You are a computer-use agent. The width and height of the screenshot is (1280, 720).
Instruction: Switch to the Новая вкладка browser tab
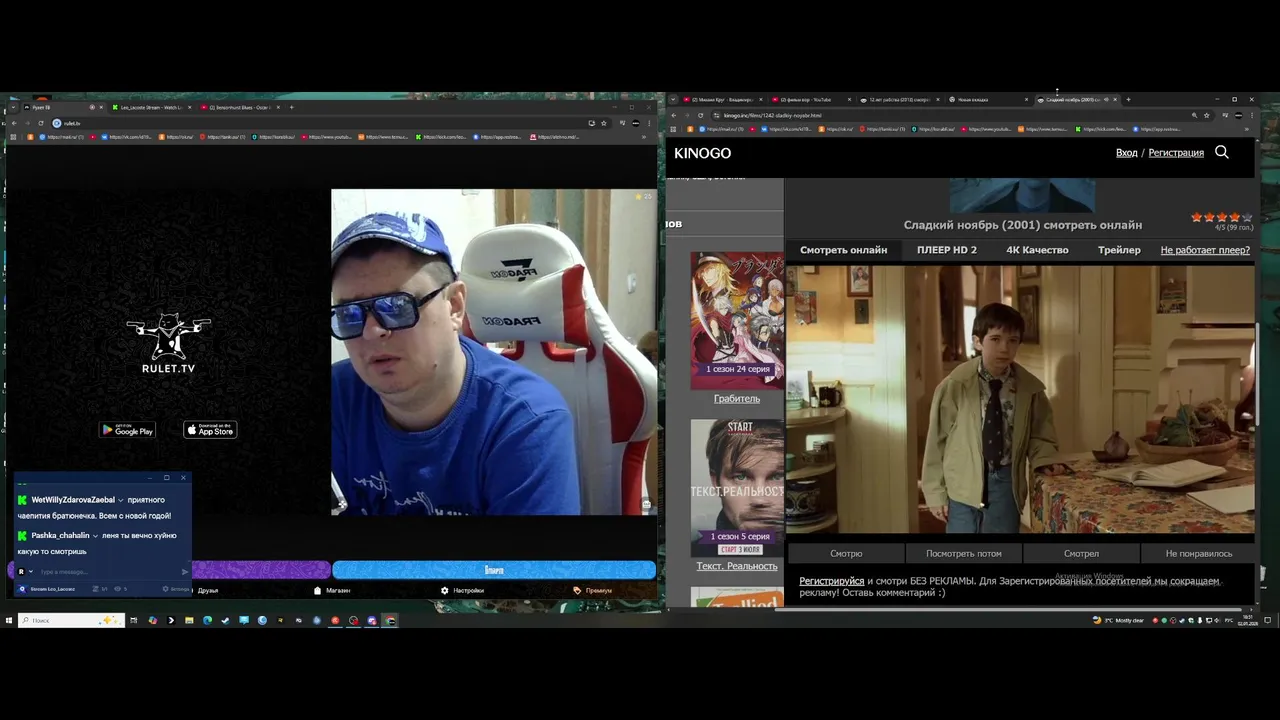(986, 99)
